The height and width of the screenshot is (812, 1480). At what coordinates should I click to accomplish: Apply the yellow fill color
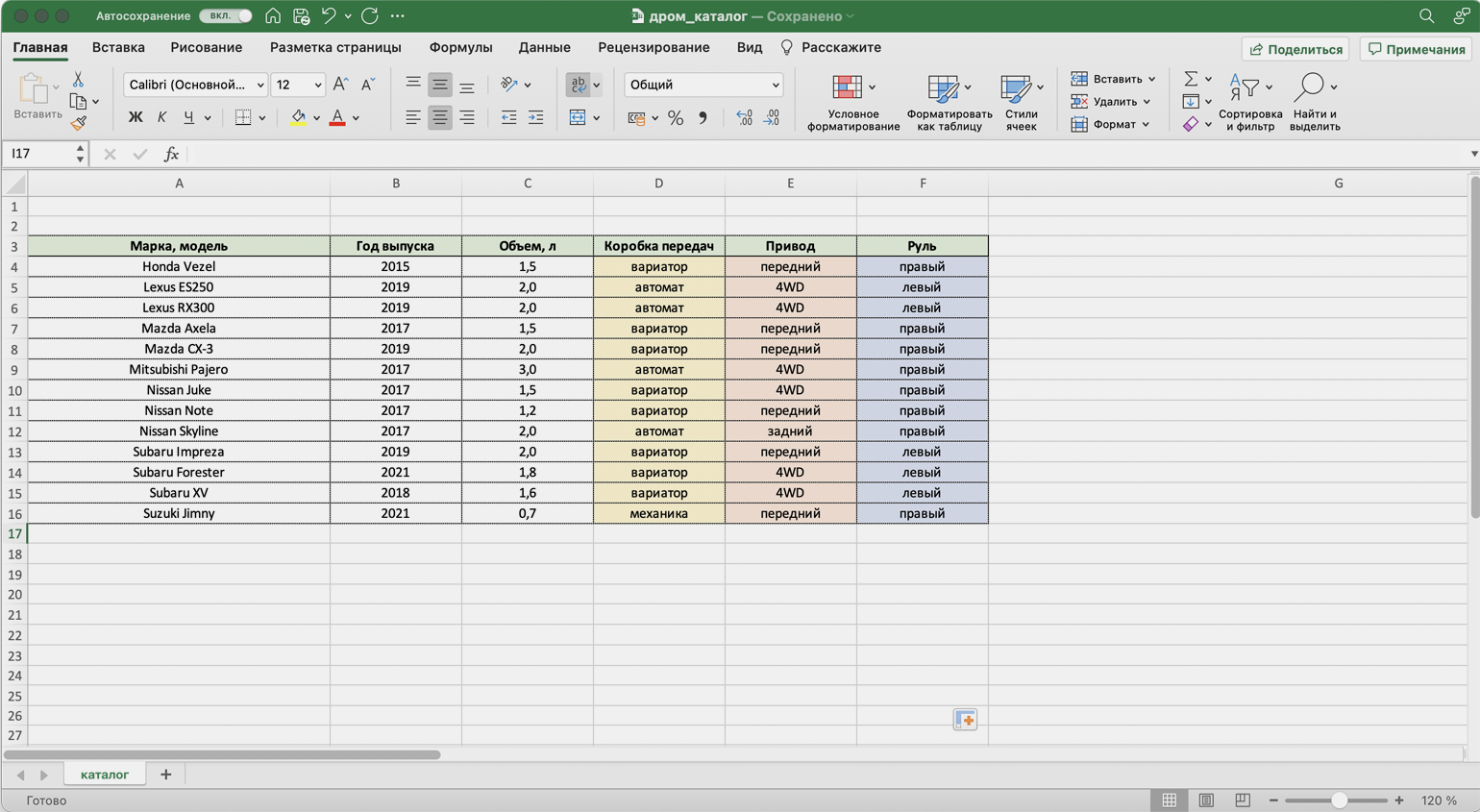coord(298,117)
